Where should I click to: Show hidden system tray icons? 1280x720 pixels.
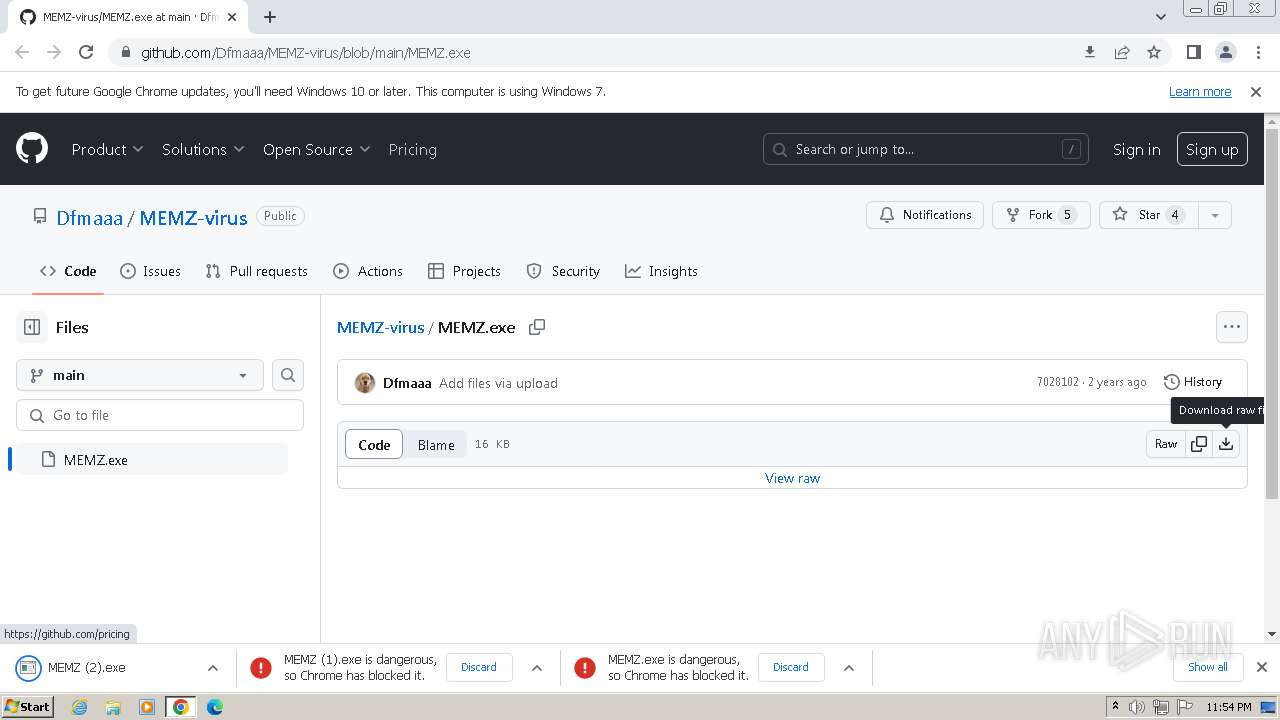coord(1115,707)
